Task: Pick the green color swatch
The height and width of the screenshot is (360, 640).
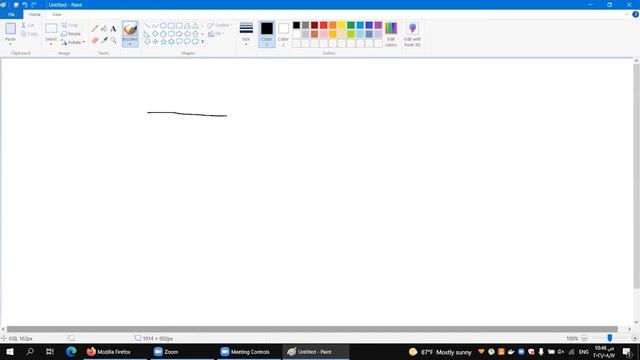Action: pyautogui.click(x=351, y=25)
